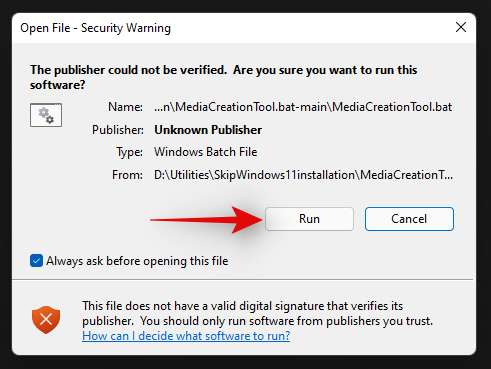This screenshot has width=491, height=369.
Task: Open the How can I decide link
Action: (186, 336)
